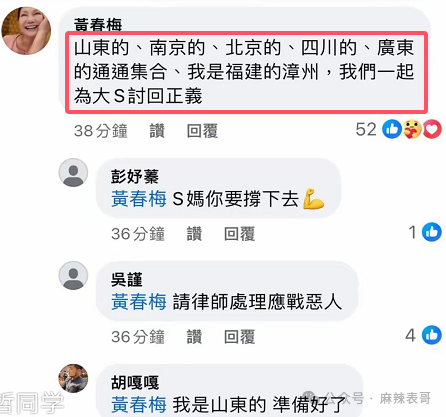Click the like icon on 彭妤蓁's reply
This screenshot has height=417, width=446.
(432, 232)
